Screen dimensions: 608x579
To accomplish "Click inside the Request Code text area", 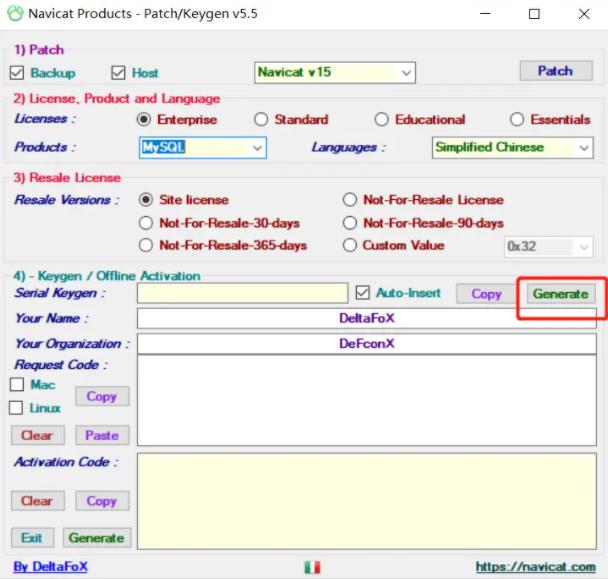I will coord(367,401).
